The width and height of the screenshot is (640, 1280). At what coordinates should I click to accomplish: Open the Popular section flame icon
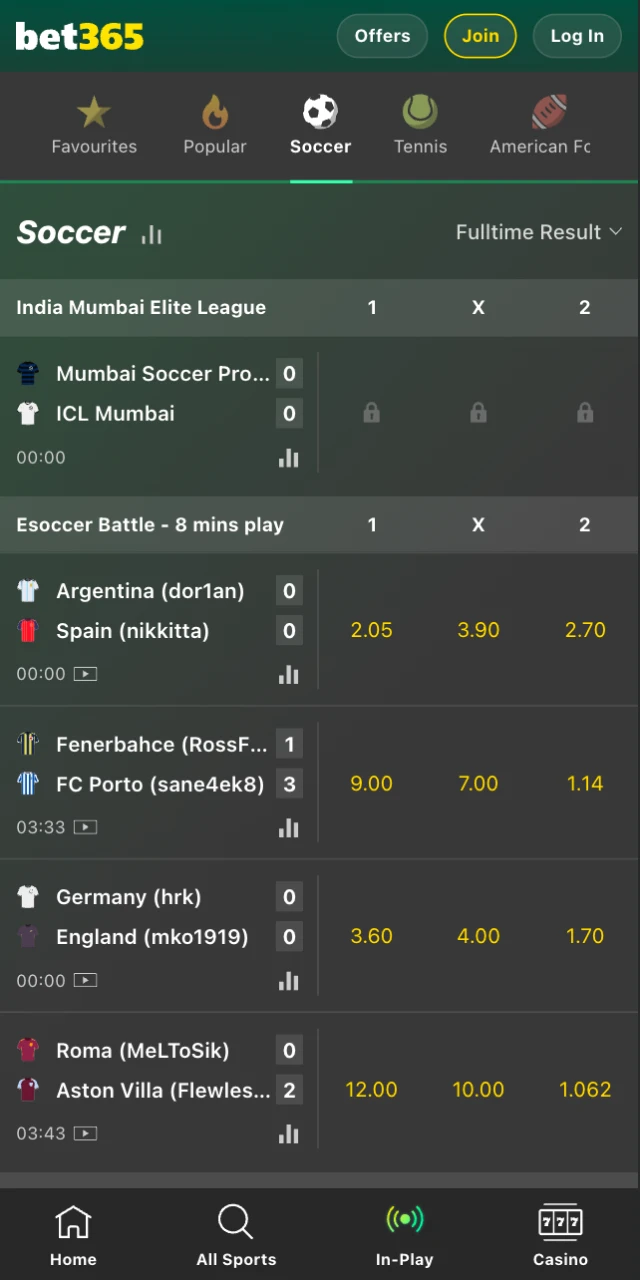coord(215,111)
